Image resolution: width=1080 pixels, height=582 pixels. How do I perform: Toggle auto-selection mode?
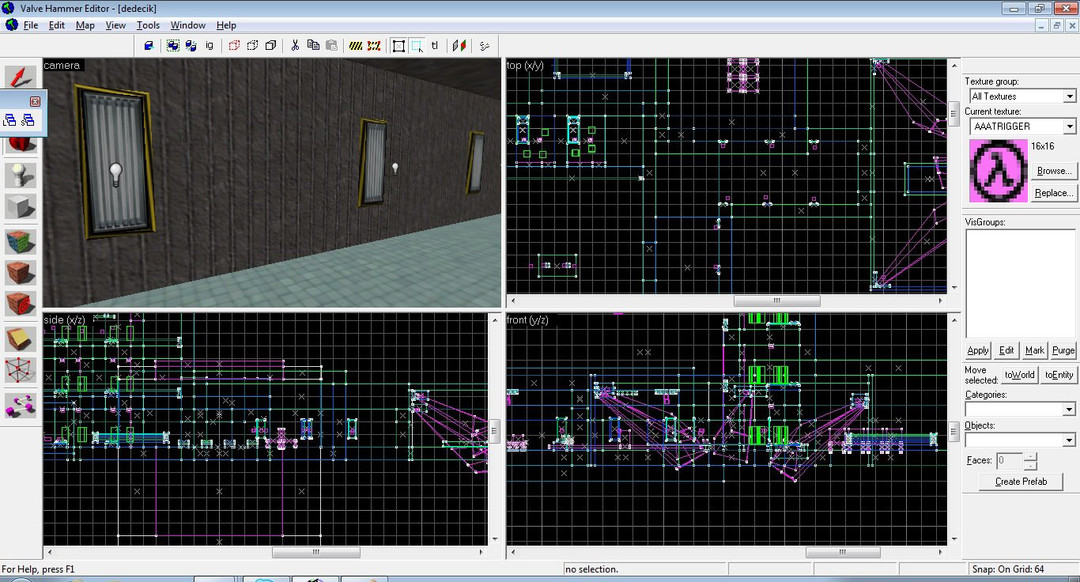pos(417,45)
